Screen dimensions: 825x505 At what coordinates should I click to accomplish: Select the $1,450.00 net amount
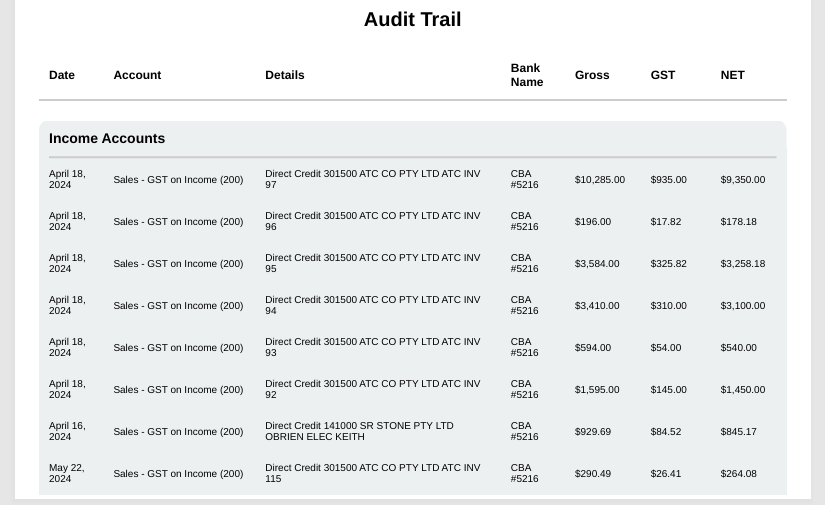tap(742, 390)
